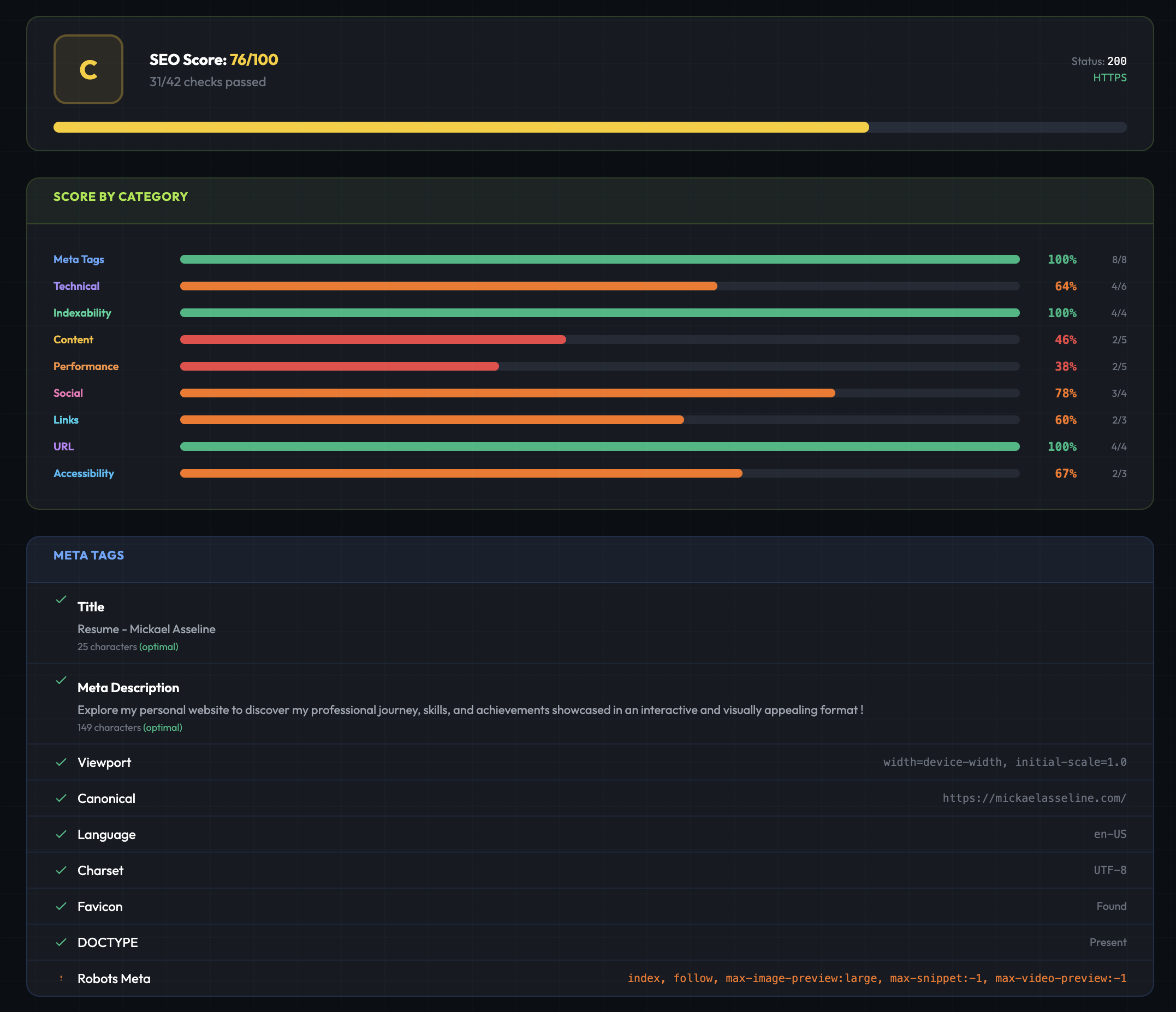Click the checkmark next to Meta Description
Viewport: 1176px width, 1012px height.
point(61,680)
